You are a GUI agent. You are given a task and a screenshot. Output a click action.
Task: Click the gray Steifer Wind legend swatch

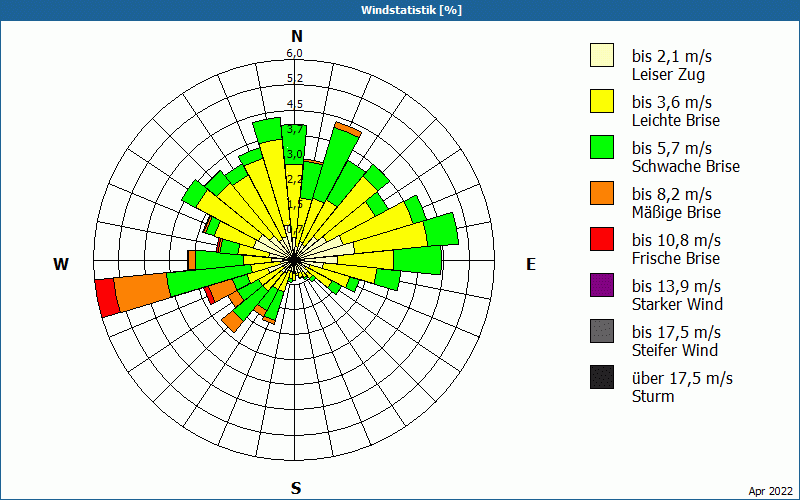click(602, 331)
